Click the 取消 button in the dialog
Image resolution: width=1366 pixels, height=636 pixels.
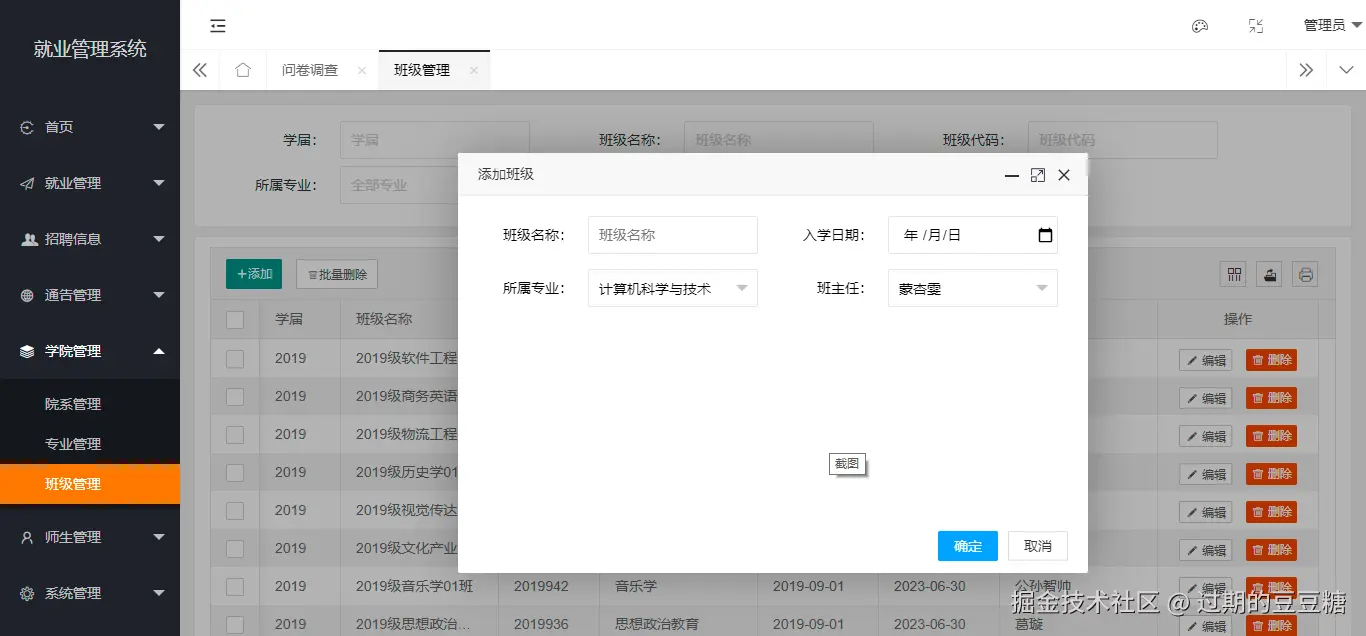tap(1037, 546)
